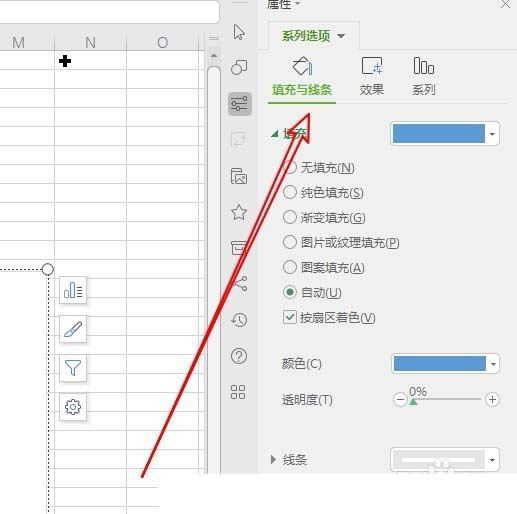This screenshot has width=517, height=514.
Task: Click the help question mark icon
Action: [239, 356]
